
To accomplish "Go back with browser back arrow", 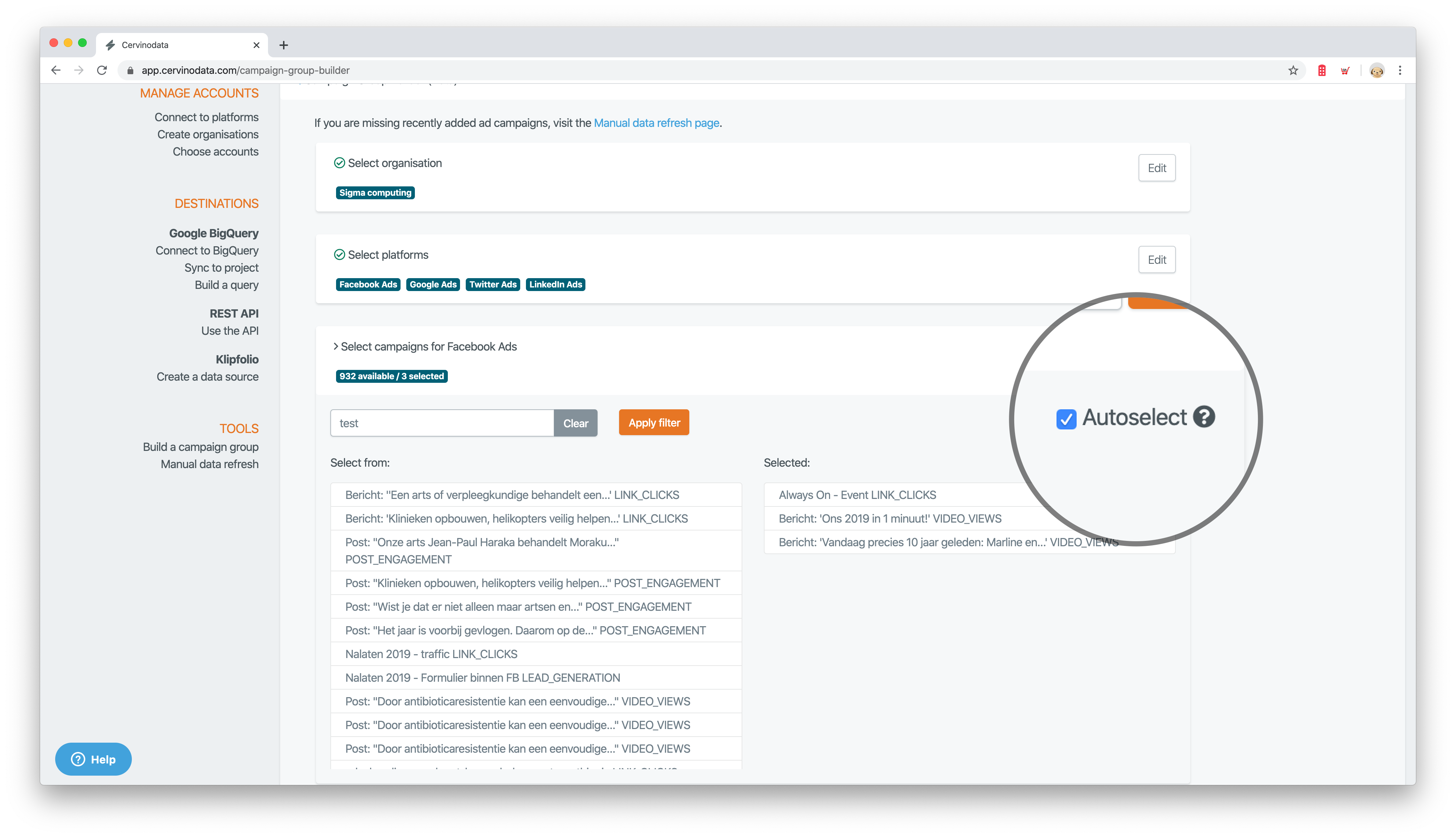I will click(56, 70).
